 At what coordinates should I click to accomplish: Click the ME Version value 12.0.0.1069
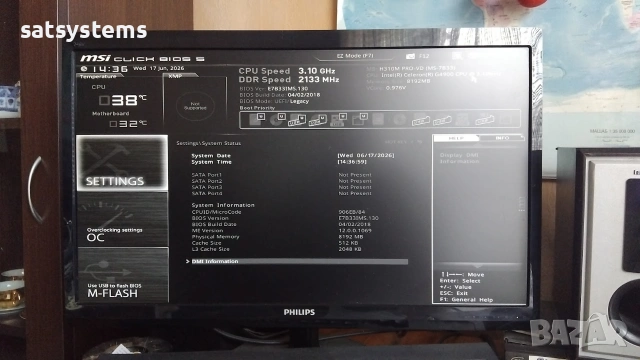(355, 231)
